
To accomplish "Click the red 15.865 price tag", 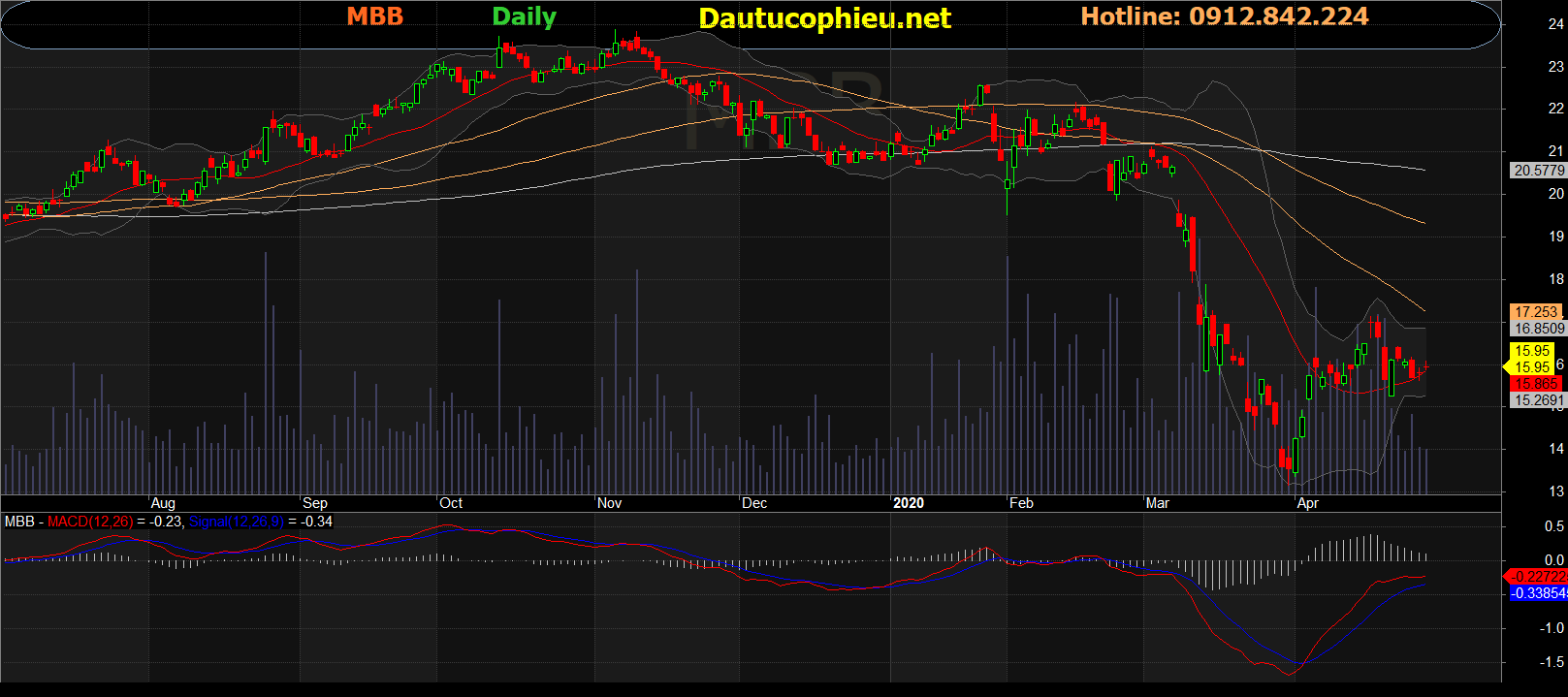I will click(x=1536, y=384).
